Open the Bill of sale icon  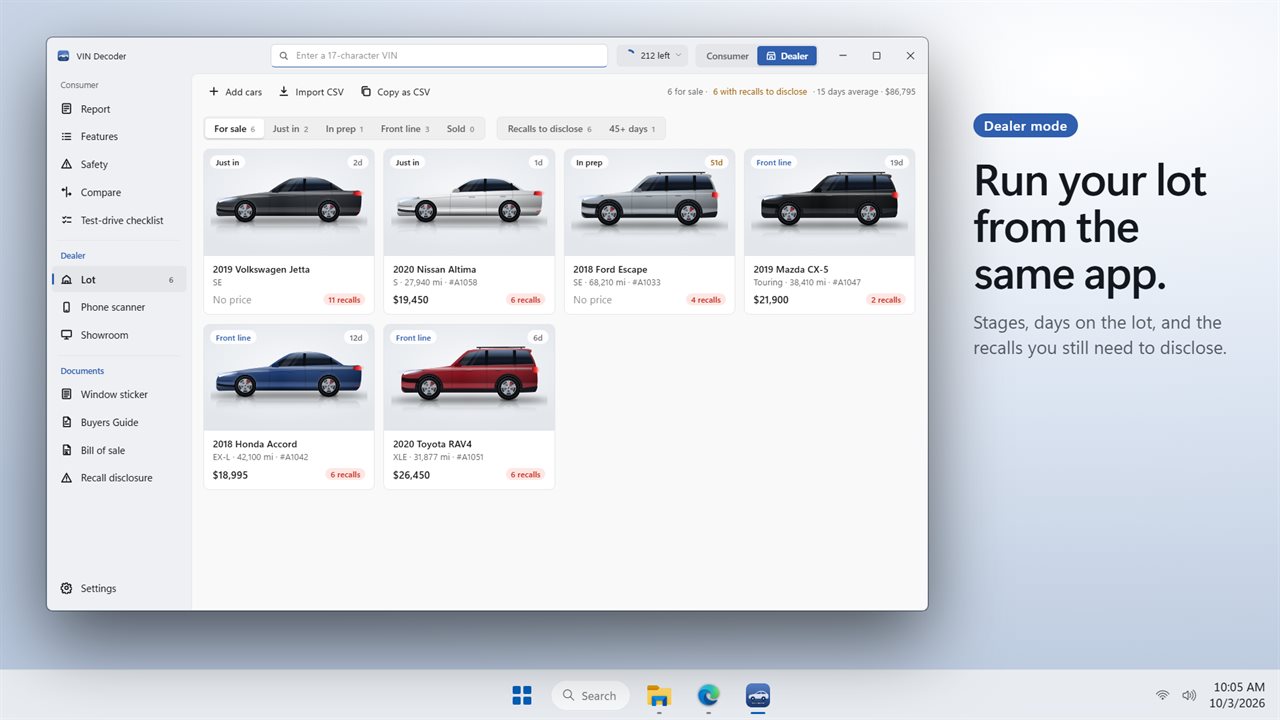[x=67, y=450]
